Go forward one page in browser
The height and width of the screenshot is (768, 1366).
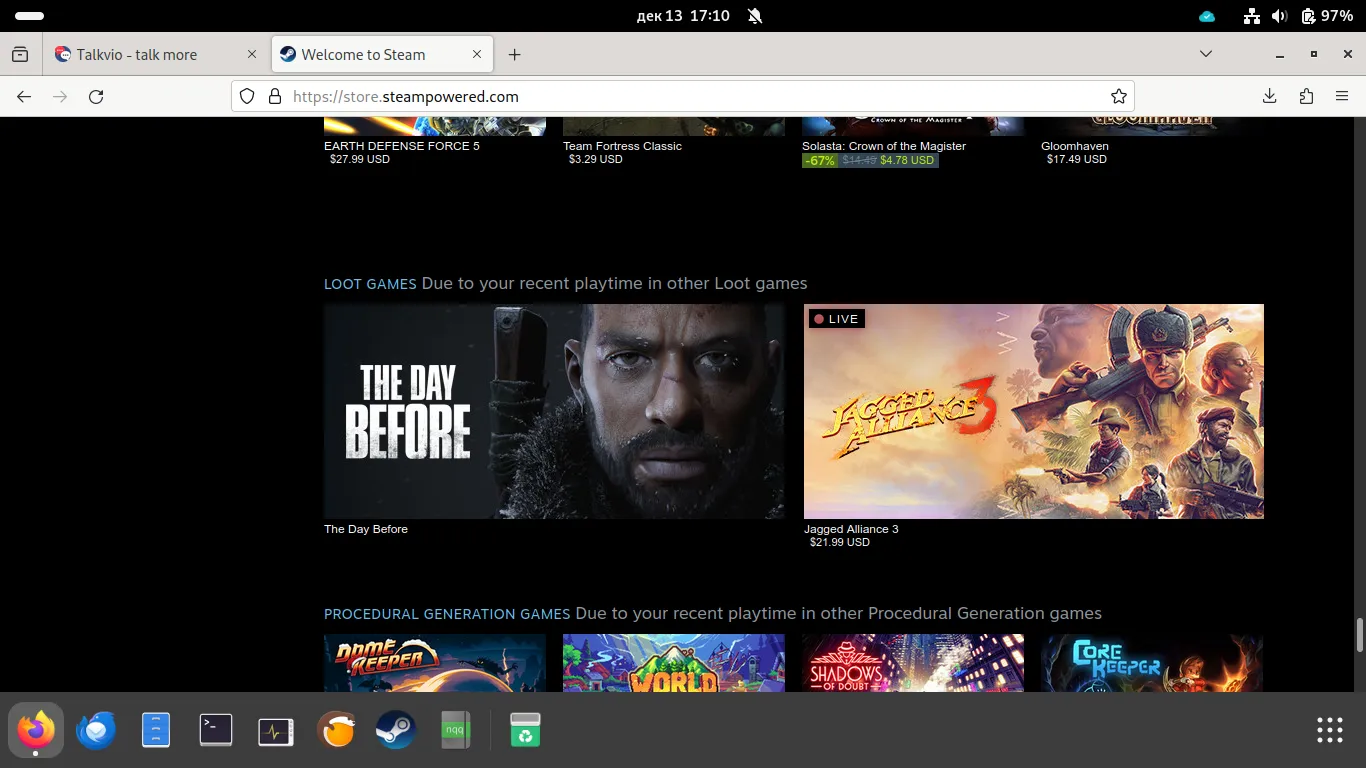[x=60, y=97]
